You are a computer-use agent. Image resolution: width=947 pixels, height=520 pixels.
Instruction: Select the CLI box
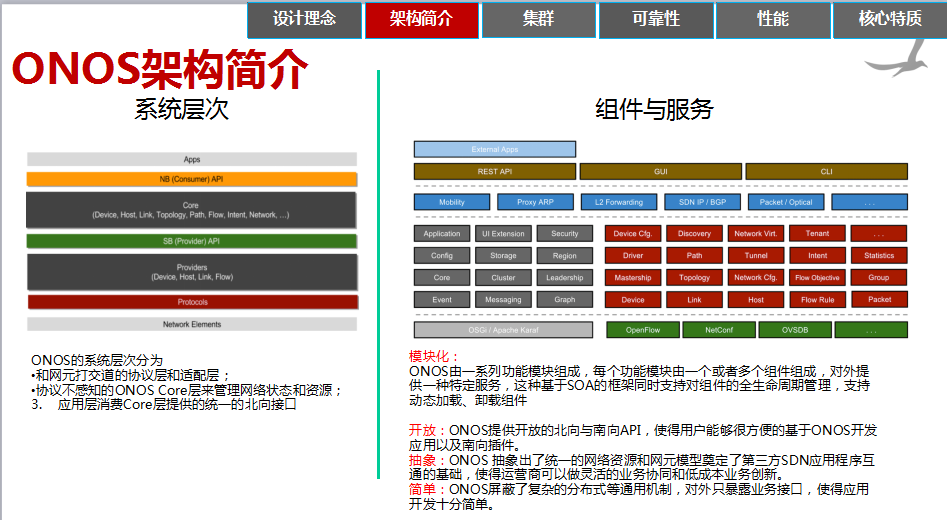click(826, 172)
